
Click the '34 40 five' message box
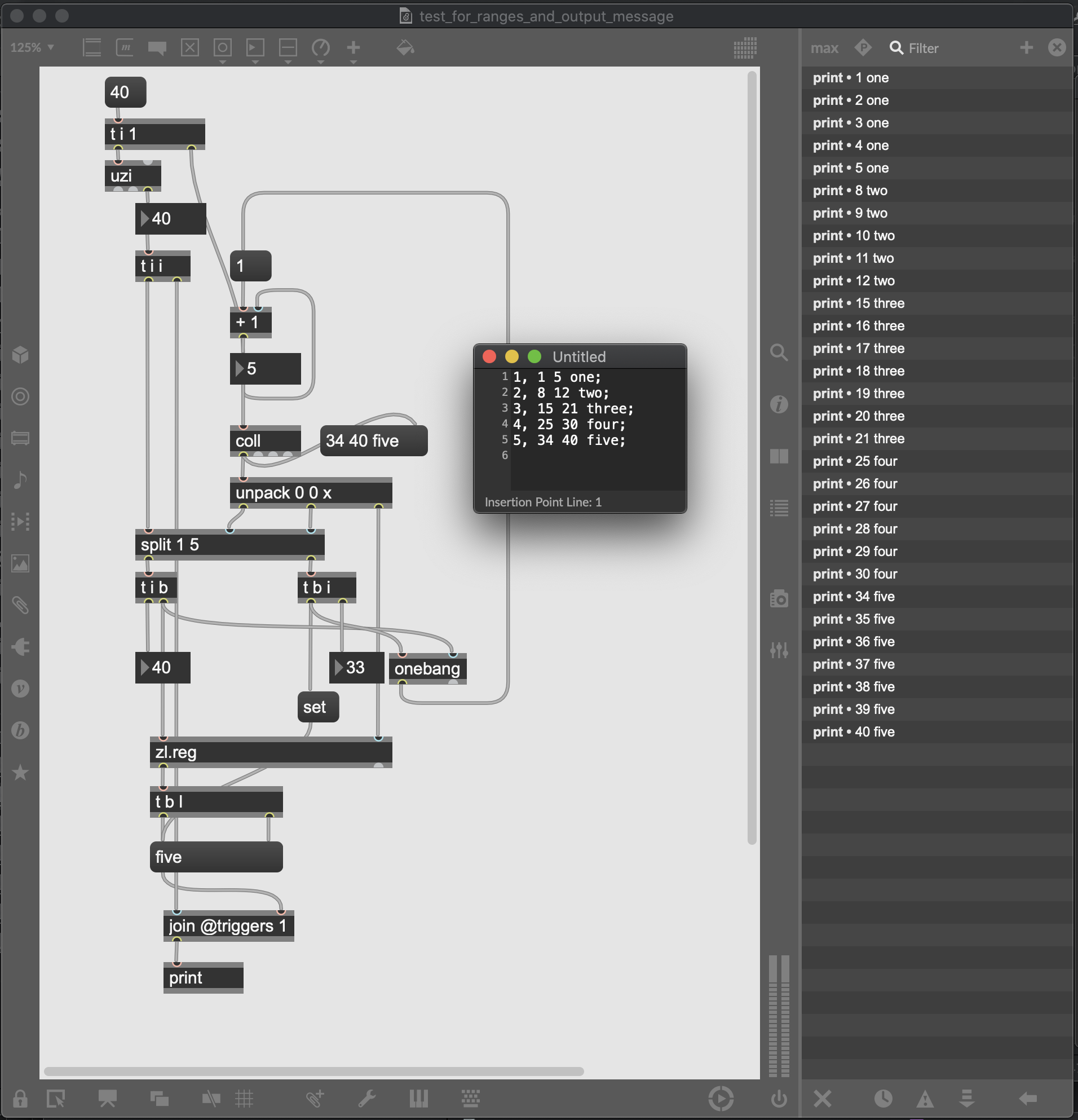tap(374, 440)
